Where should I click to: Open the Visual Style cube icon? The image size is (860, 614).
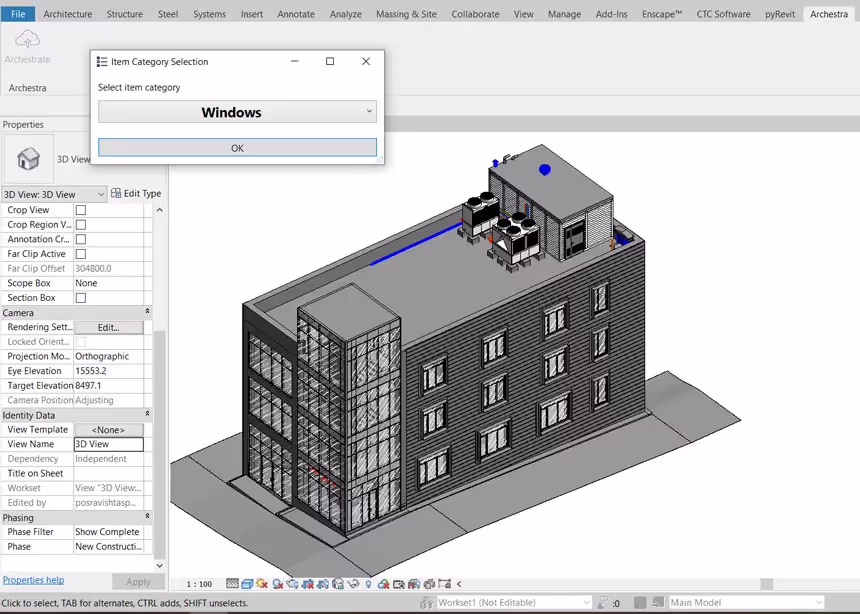[247, 584]
